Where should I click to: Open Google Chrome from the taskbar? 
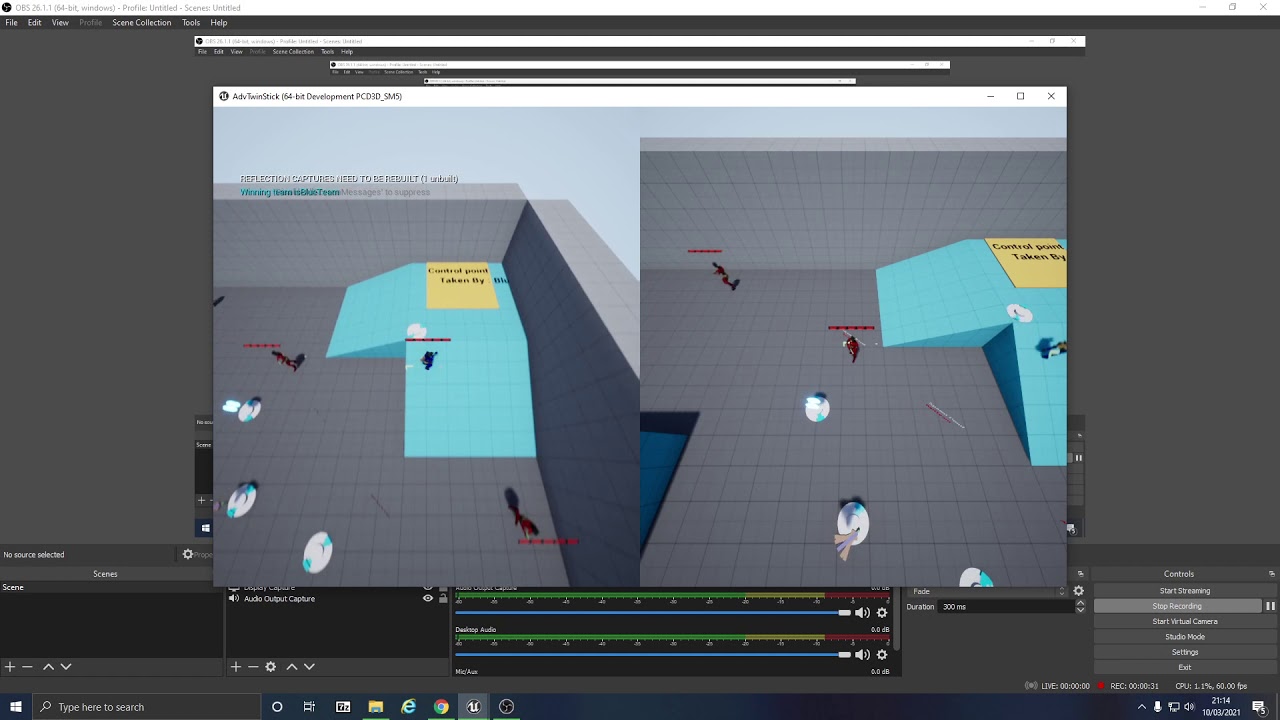pyautogui.click(x=441, y=707)
